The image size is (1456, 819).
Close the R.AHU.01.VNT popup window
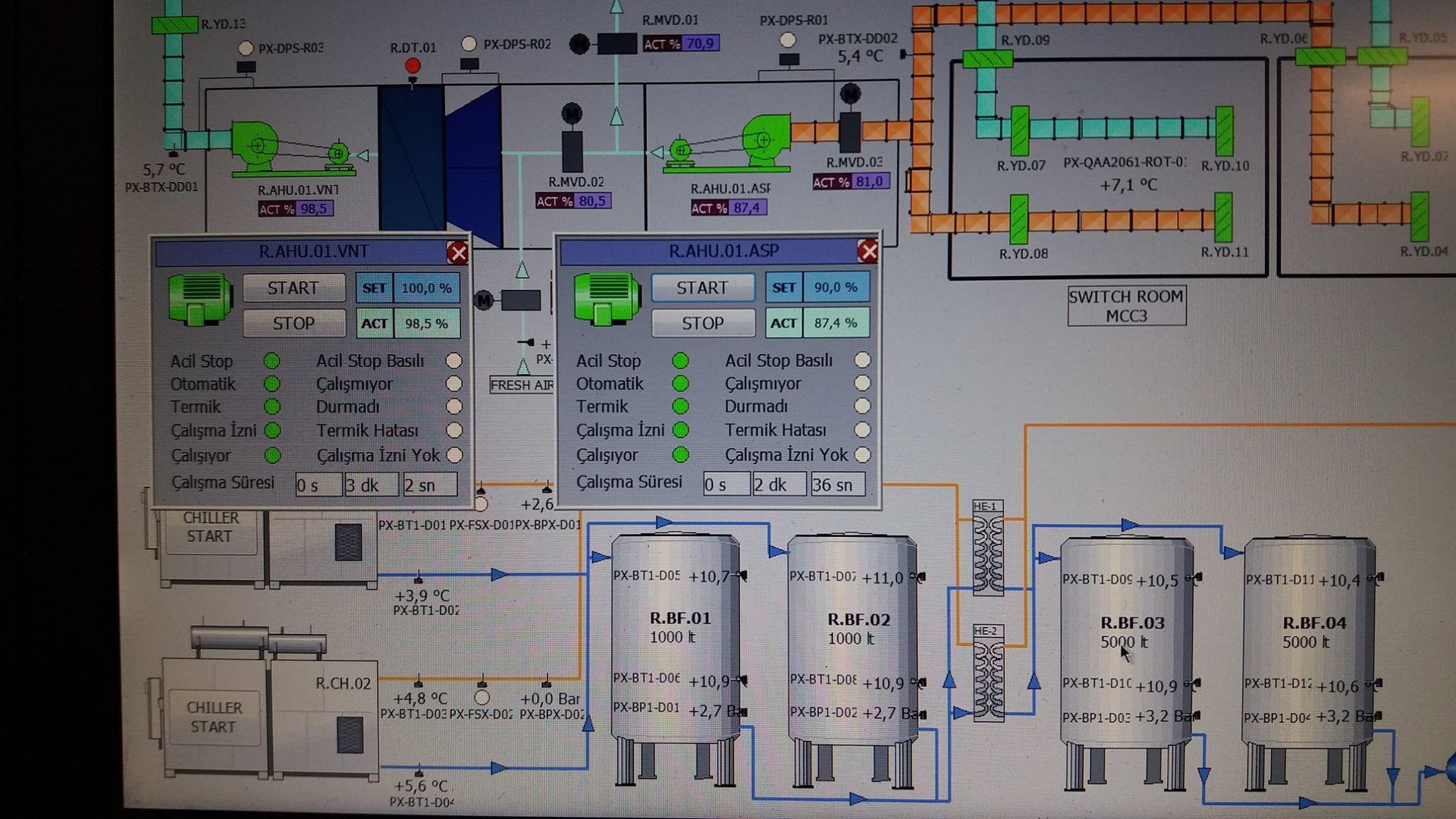457,253
